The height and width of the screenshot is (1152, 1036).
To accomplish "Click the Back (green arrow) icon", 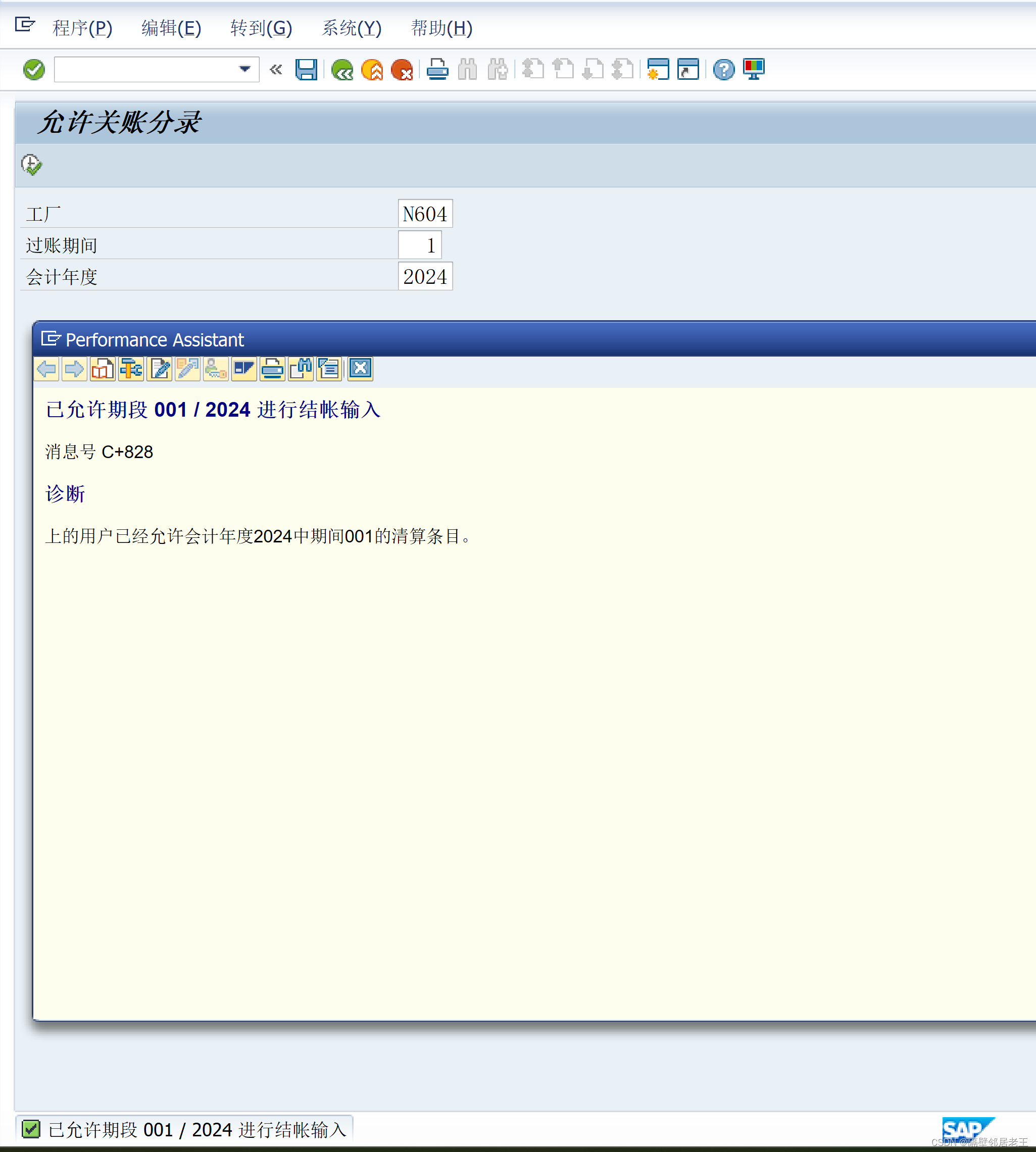I will pos(342,69).
